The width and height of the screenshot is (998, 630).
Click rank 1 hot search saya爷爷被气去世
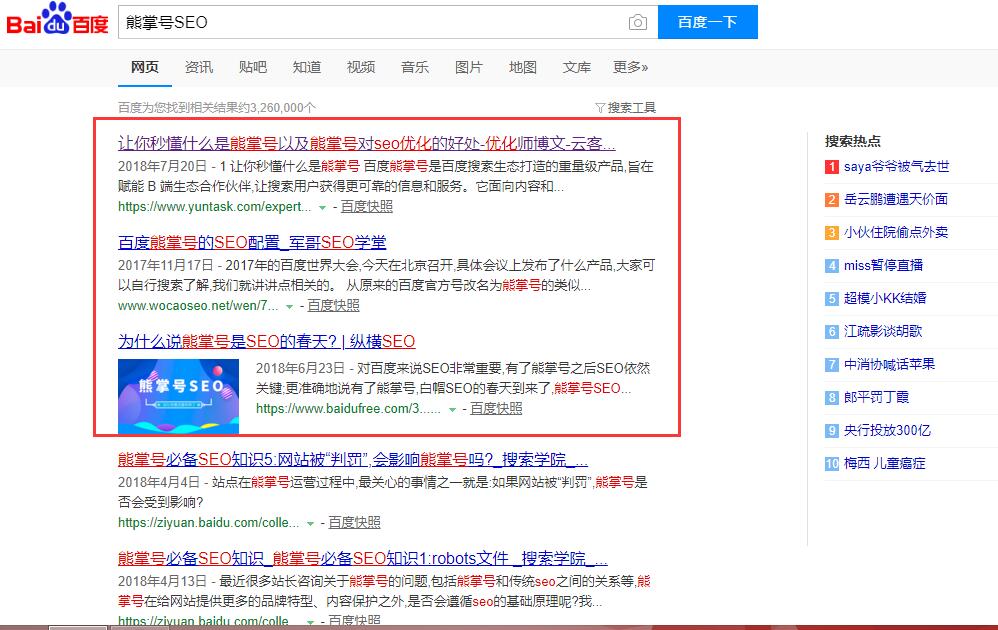[x=896, y=167]
